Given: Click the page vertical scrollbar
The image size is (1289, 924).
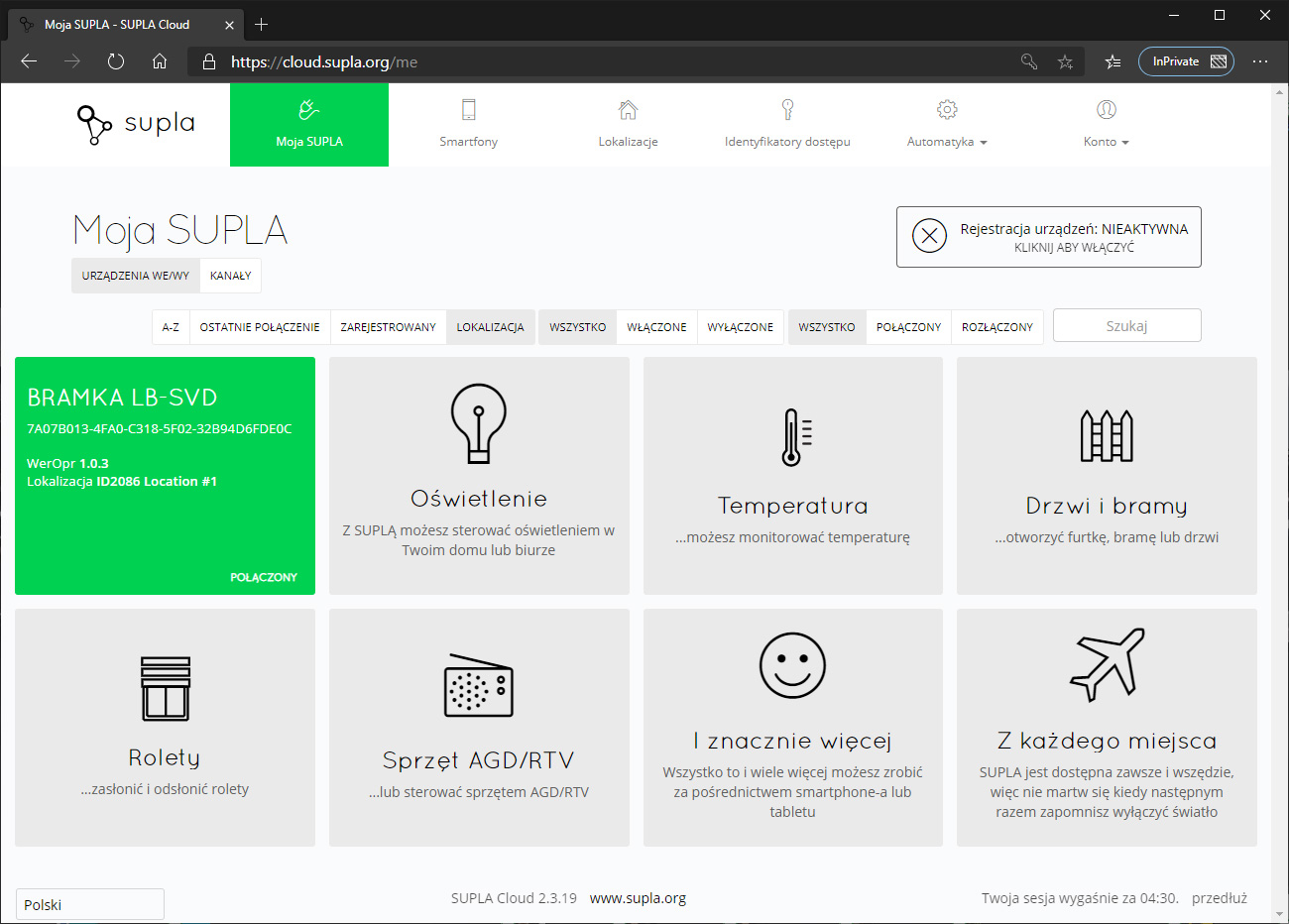Looking at the screenshot, I should coord(1279,504).
